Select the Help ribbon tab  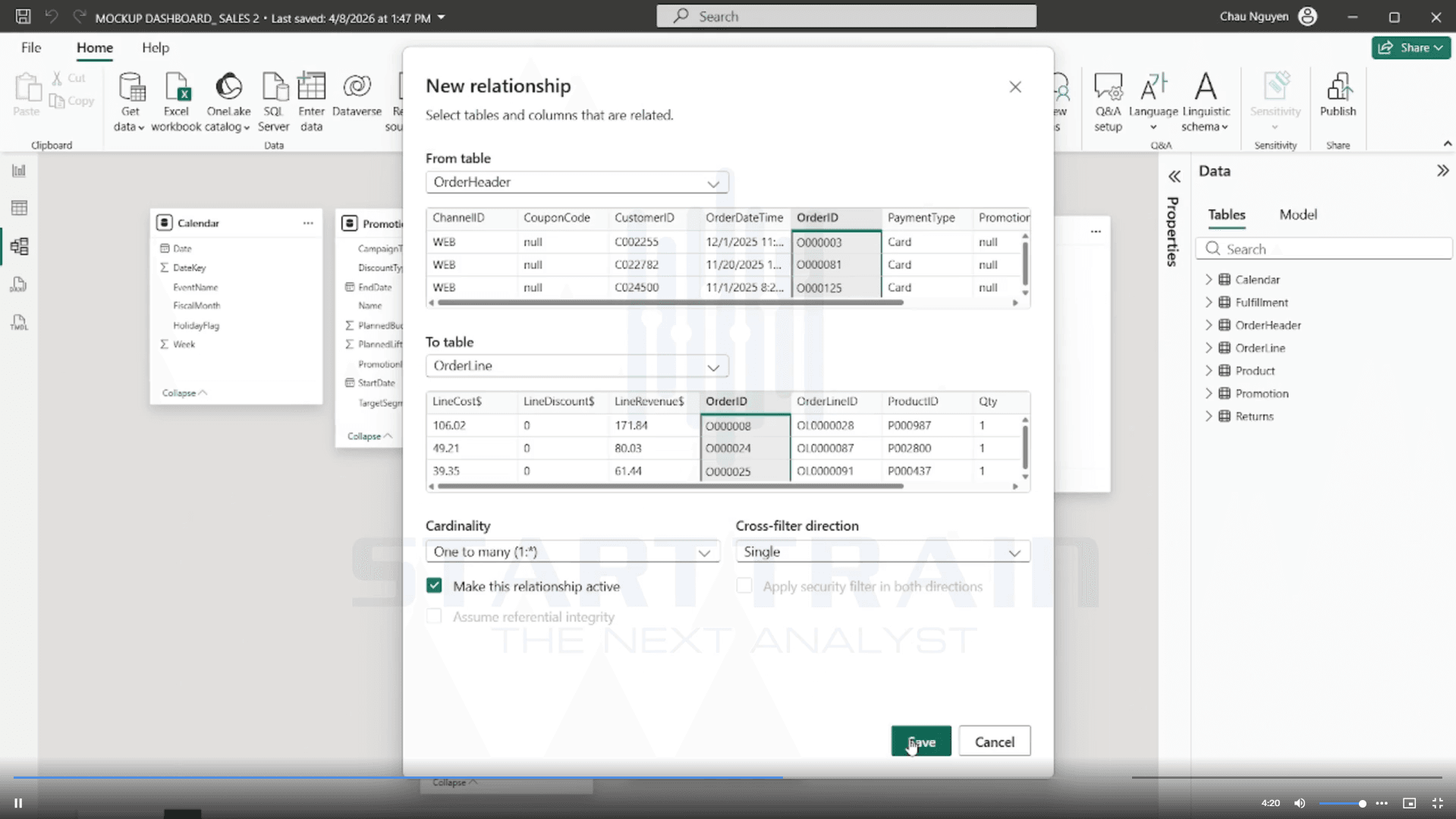[x=156, y=48]
